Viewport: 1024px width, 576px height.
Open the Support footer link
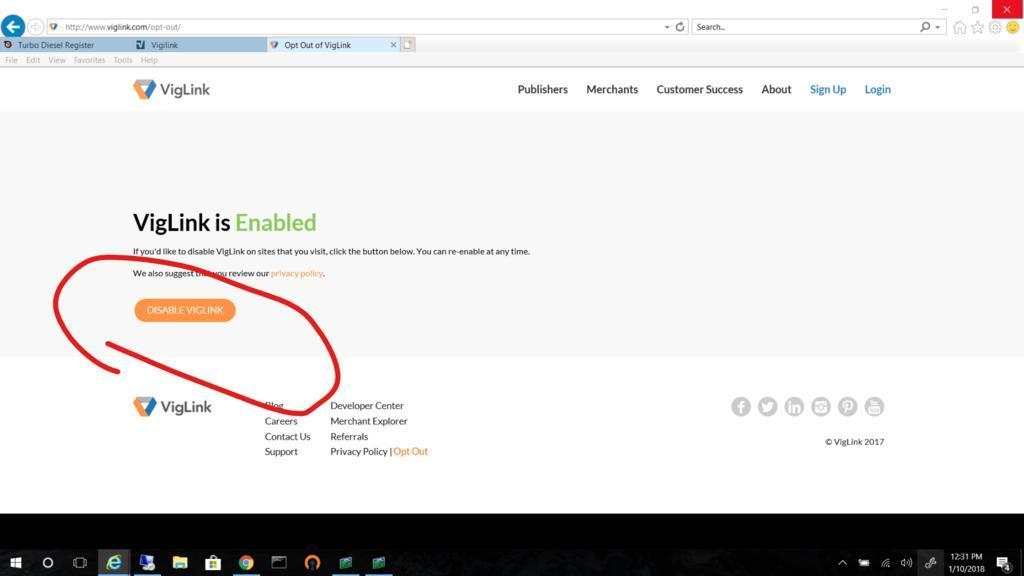coord(281,451)
